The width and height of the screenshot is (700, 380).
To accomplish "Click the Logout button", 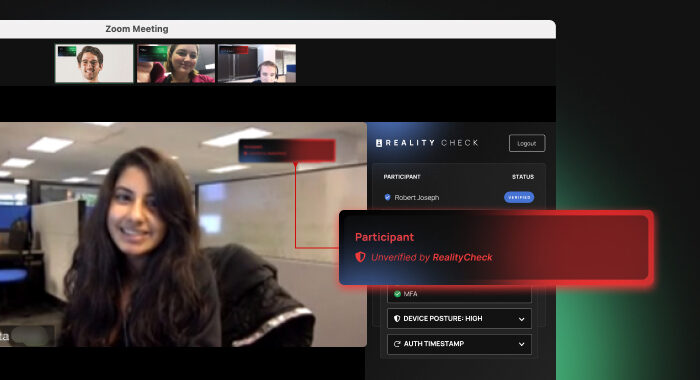I will [527, 143].
